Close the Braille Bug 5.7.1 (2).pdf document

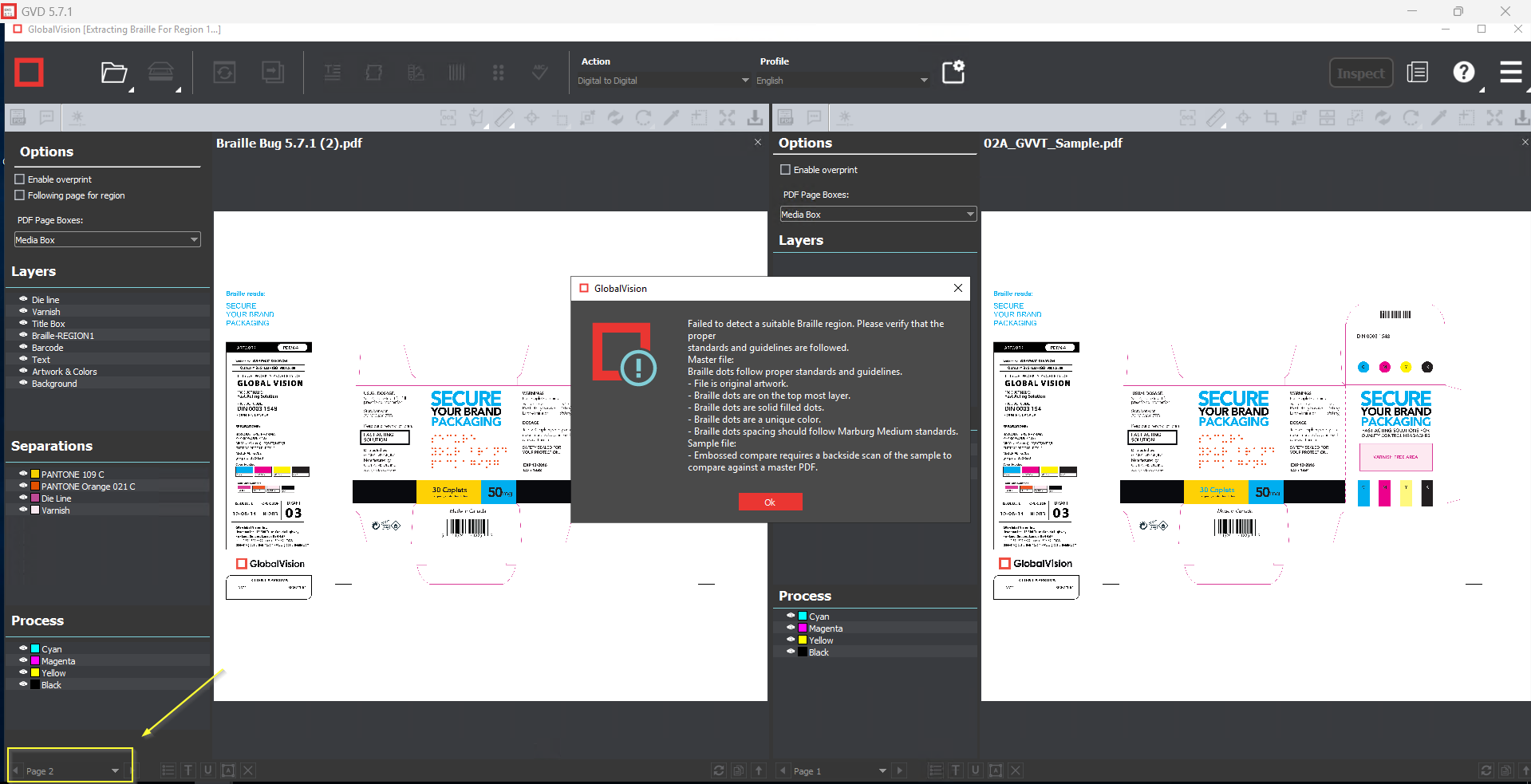tap(757, 142)
